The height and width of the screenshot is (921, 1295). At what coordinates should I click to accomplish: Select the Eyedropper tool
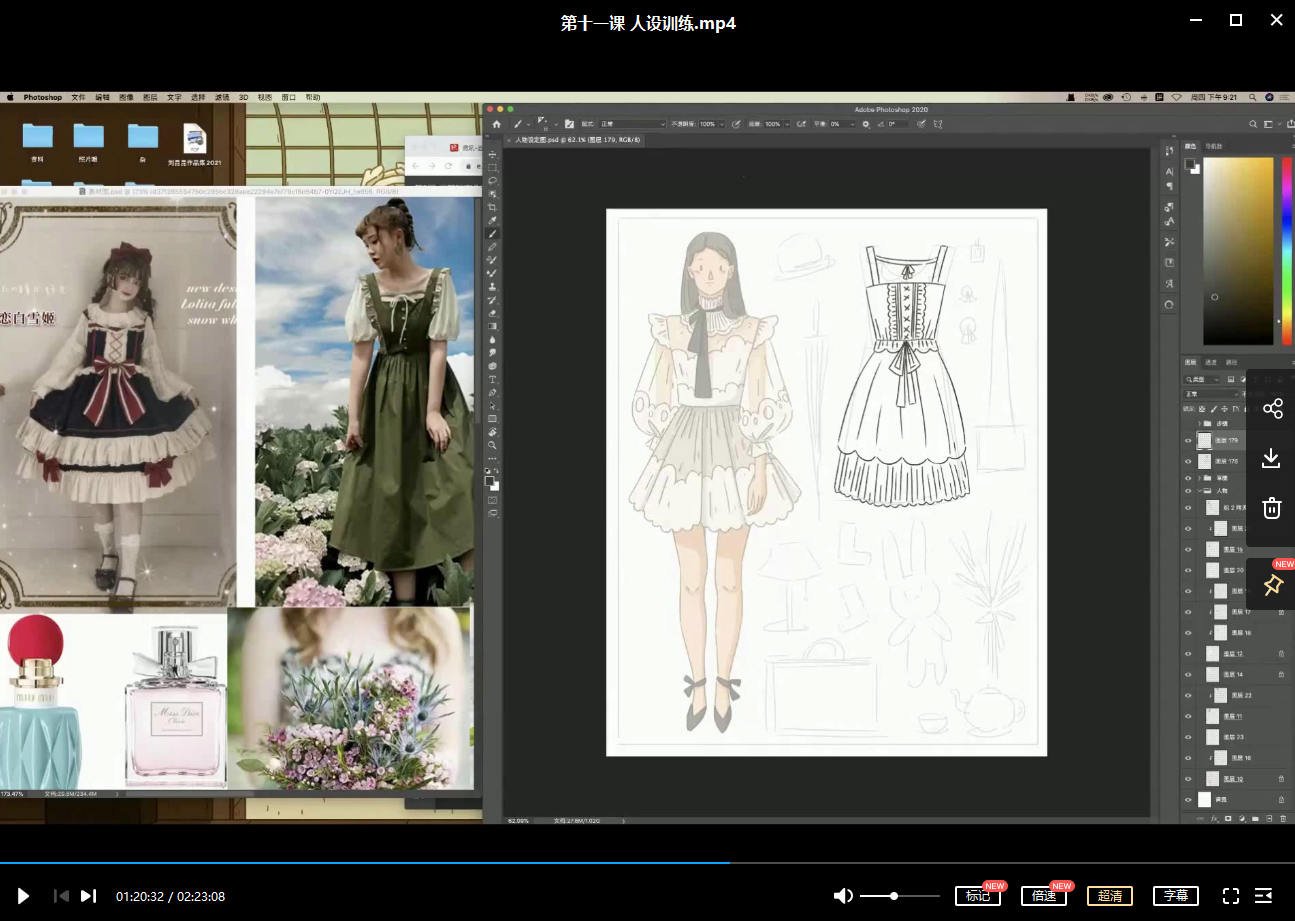pos(493,220)
